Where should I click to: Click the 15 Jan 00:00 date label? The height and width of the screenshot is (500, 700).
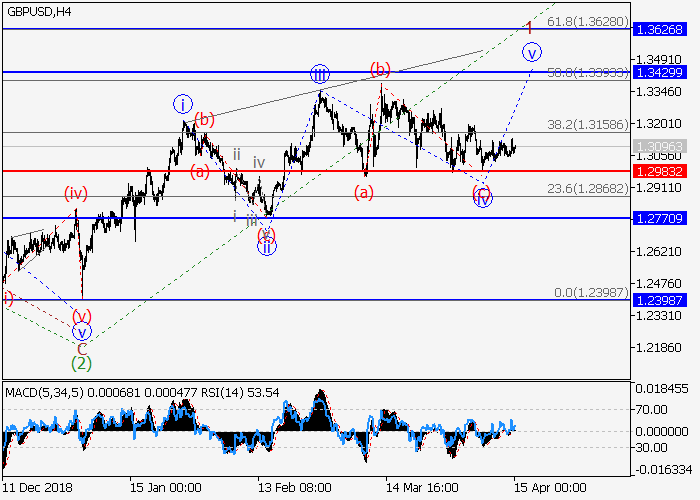166,488
